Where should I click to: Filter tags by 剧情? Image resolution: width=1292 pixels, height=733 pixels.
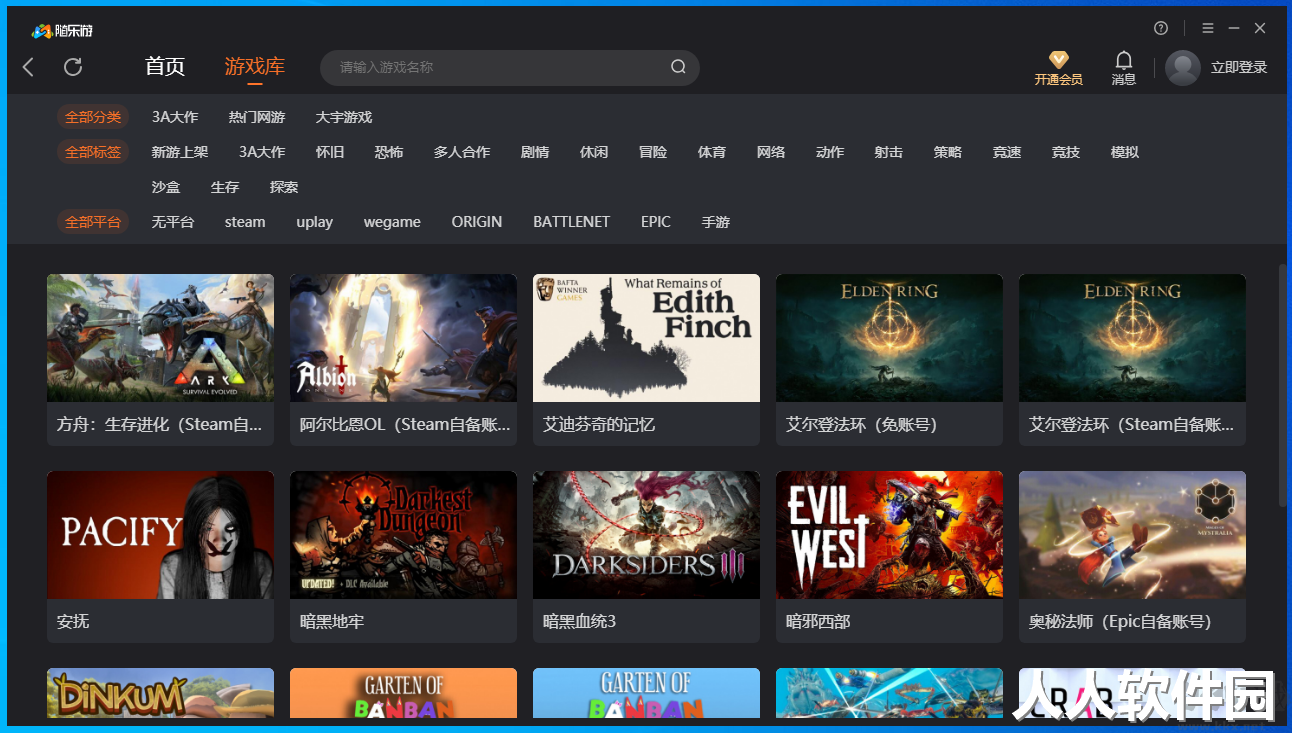coord(535,152)
